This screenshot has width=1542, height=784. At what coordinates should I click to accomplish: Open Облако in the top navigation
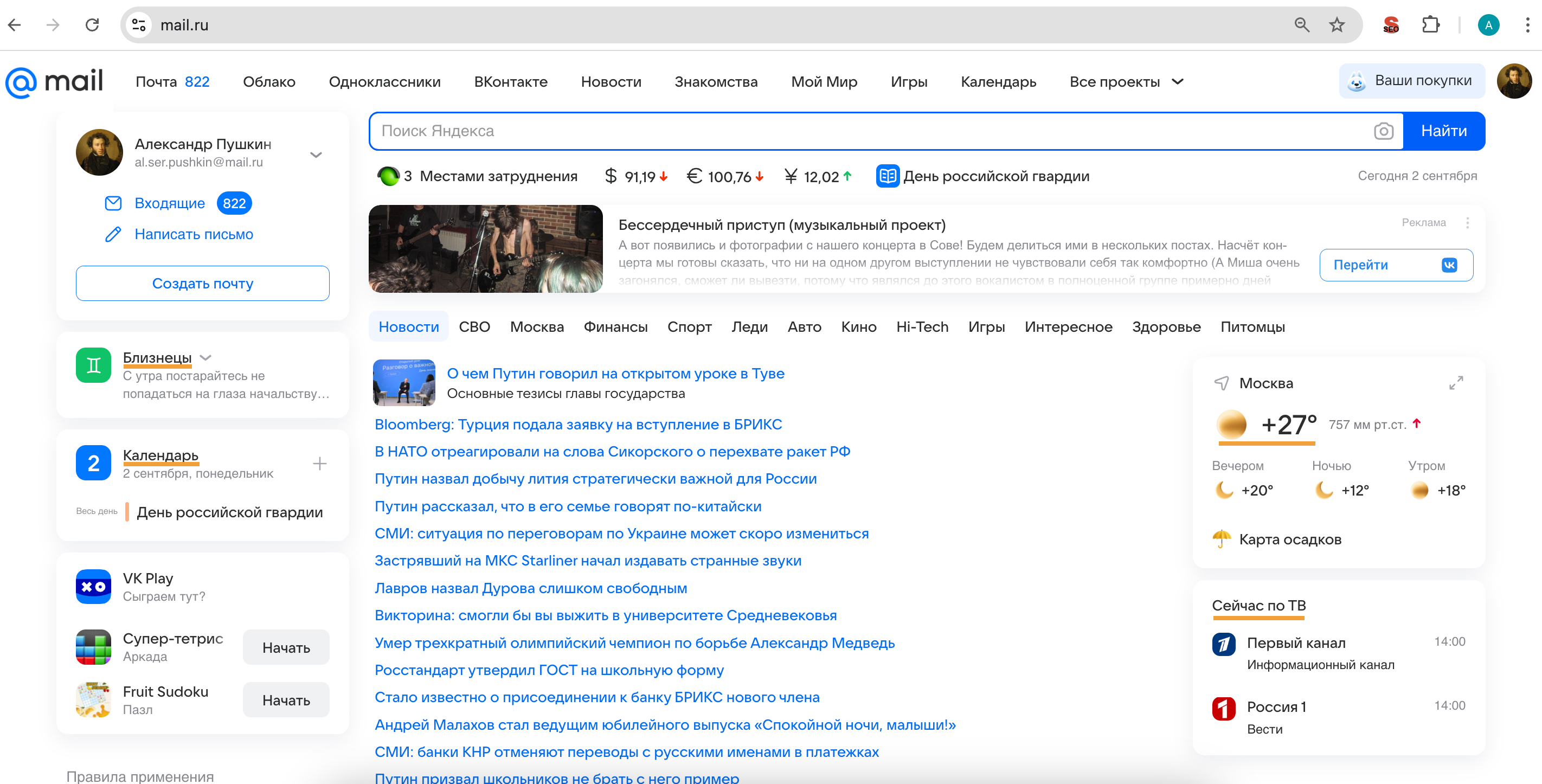tap(269, 81)
